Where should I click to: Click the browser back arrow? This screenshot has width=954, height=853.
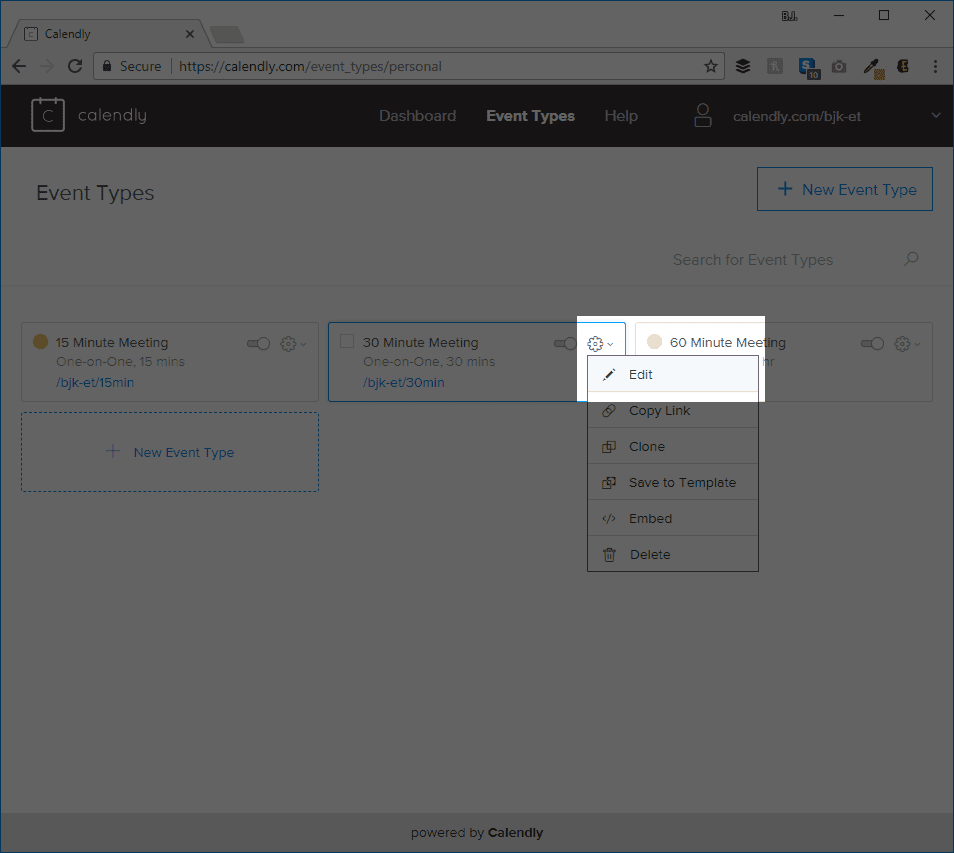pos(19,66)
